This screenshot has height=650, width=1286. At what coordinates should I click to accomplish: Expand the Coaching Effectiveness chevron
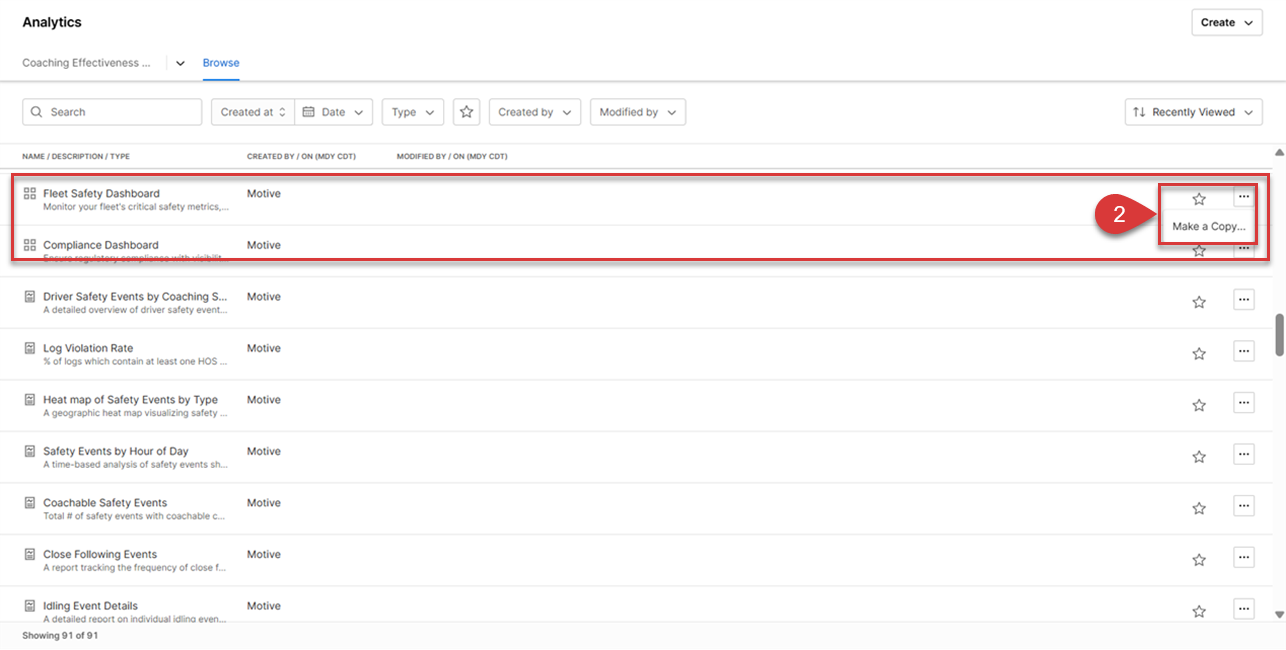click(180, 62)
